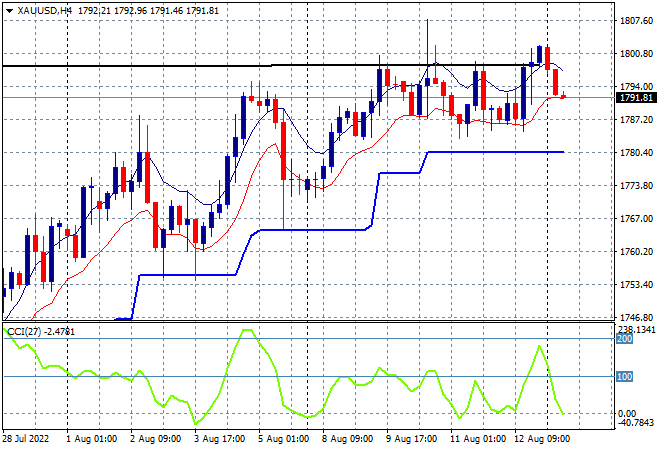Click time axis label 9 Aug 17:00
660x450 pixels.
coord(411,439)
